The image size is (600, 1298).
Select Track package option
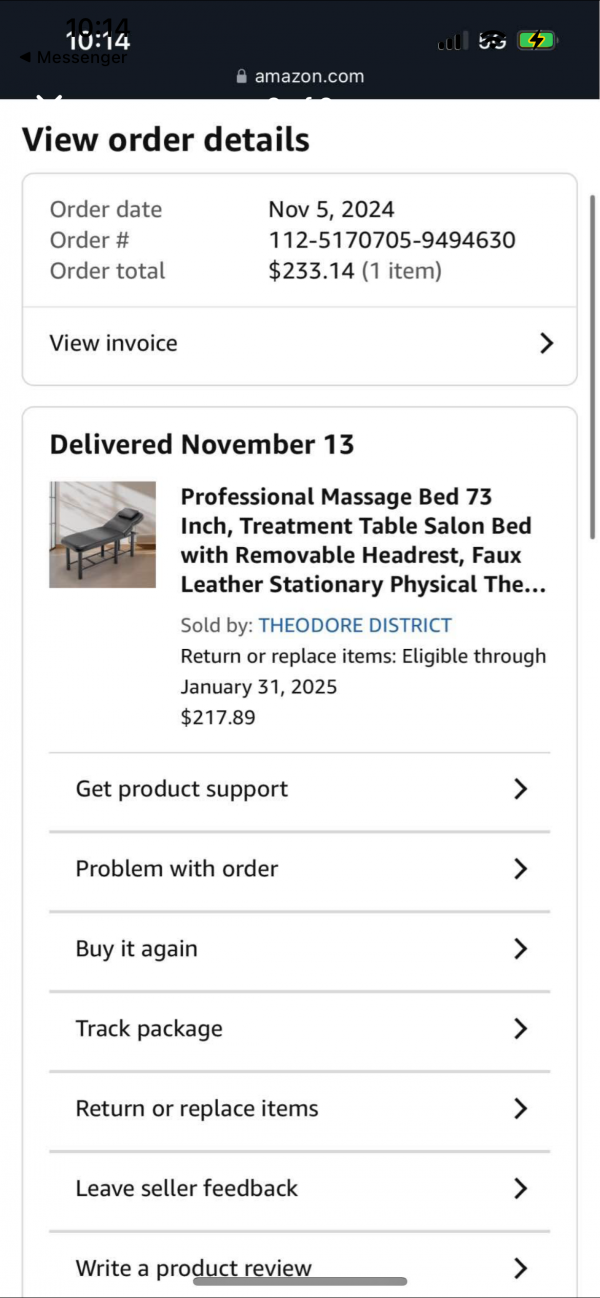click(149, 1029)
